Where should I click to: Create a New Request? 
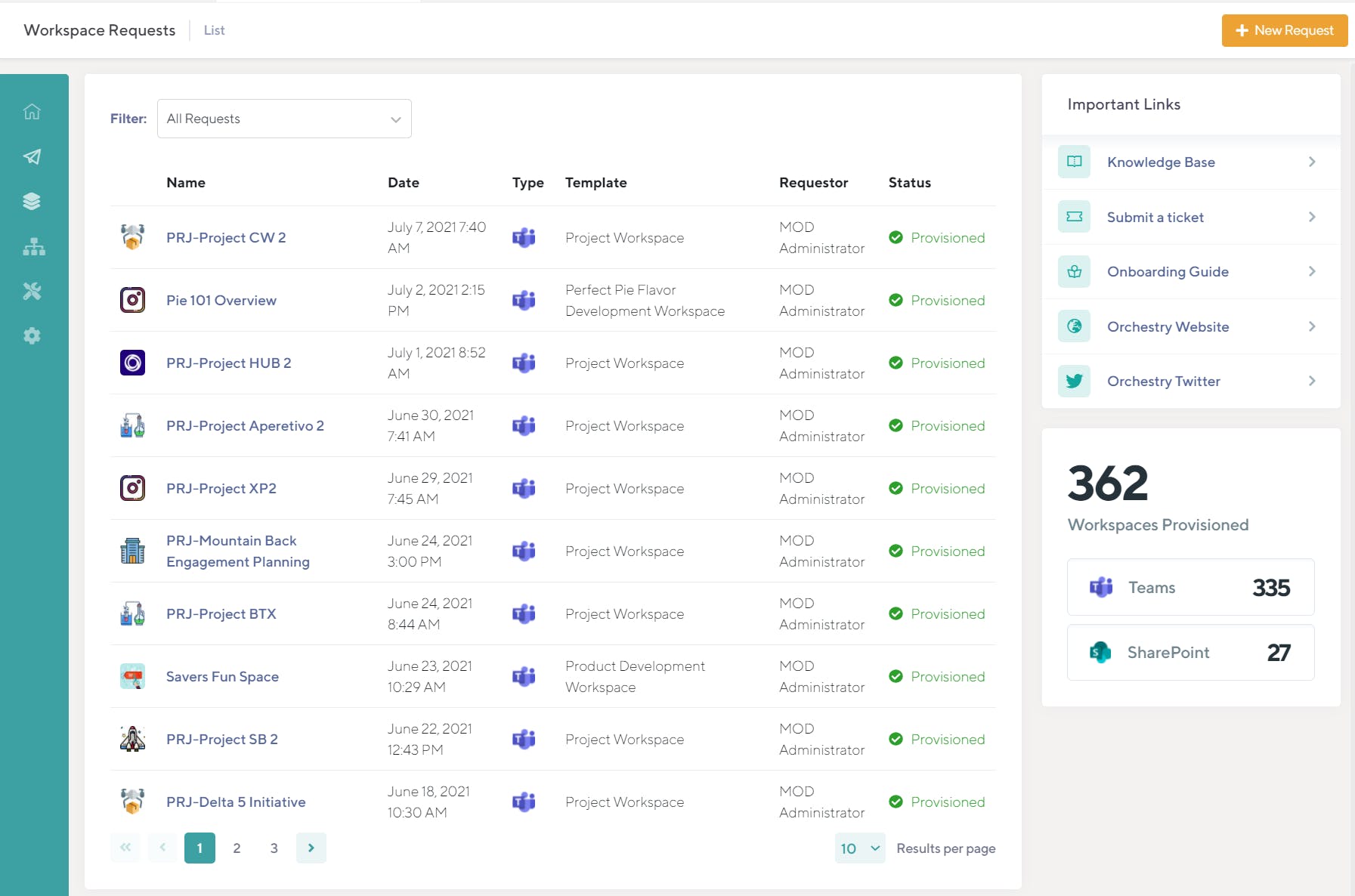(1284, 30)
